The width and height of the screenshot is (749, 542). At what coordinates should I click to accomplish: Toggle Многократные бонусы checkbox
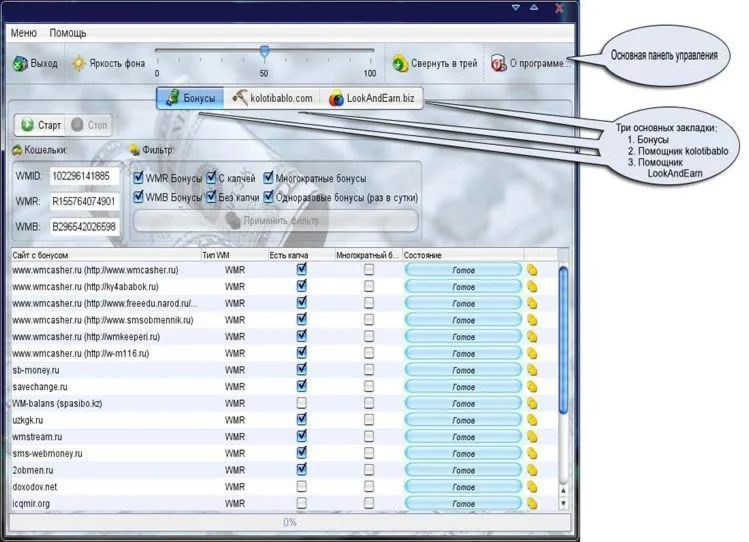point(268,178)
